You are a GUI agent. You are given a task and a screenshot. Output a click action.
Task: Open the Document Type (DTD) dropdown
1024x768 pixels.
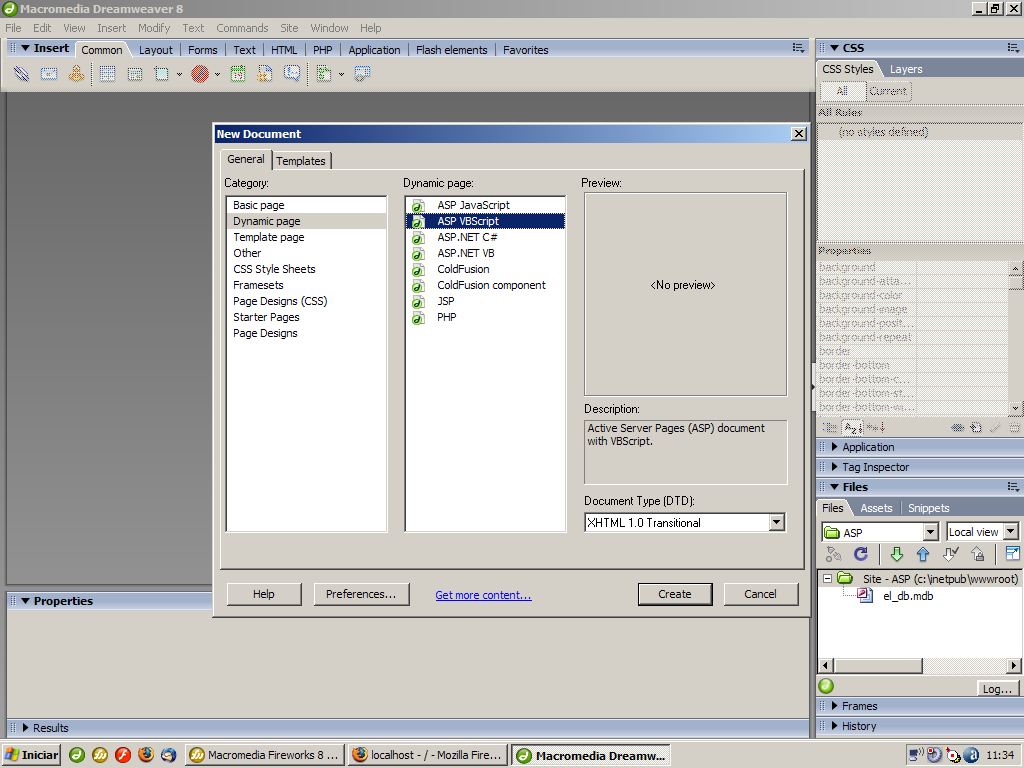click(x=776, y=522)
